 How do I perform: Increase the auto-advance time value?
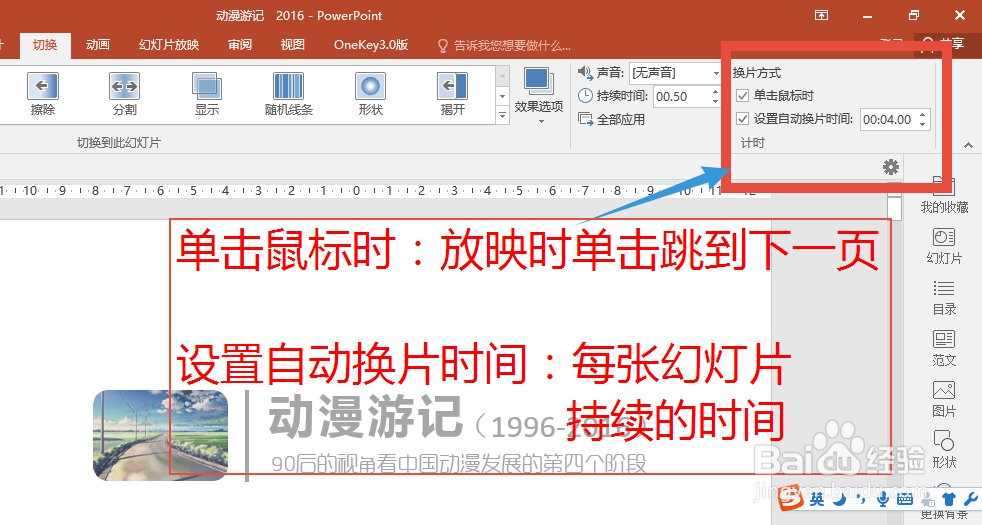tap(923, 115)
